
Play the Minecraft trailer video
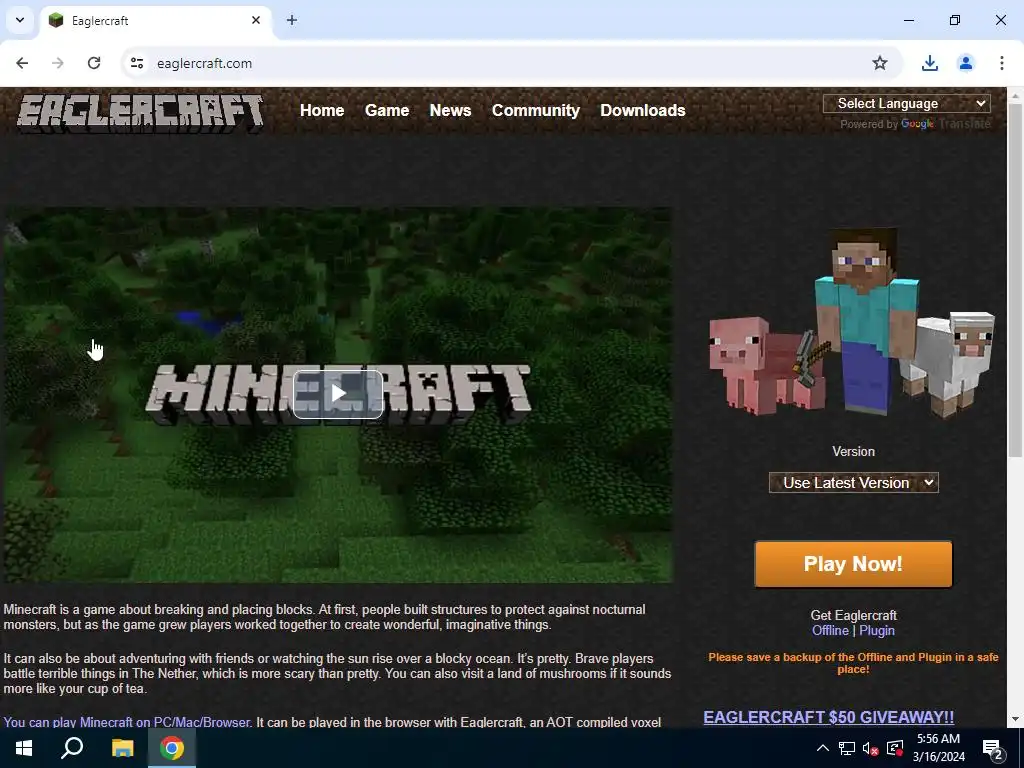[338, 394]
